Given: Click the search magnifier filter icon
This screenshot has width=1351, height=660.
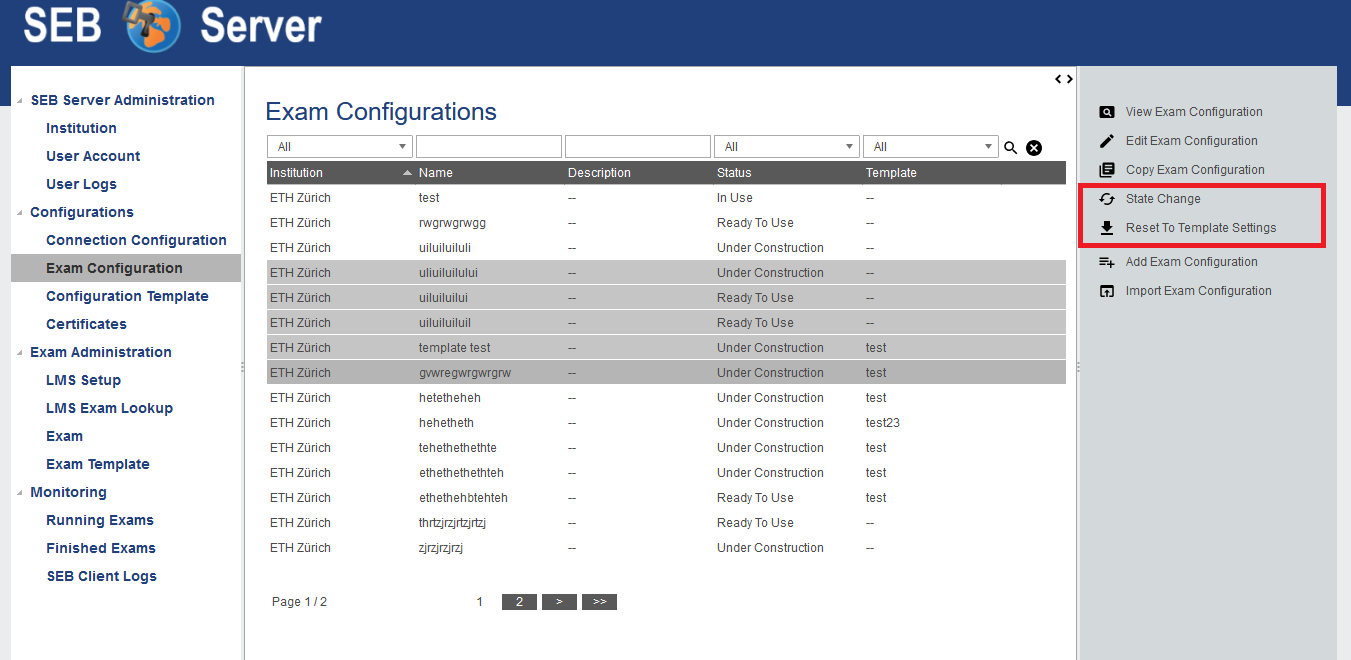Looking at the screenshot, I should coord(1011,148).
